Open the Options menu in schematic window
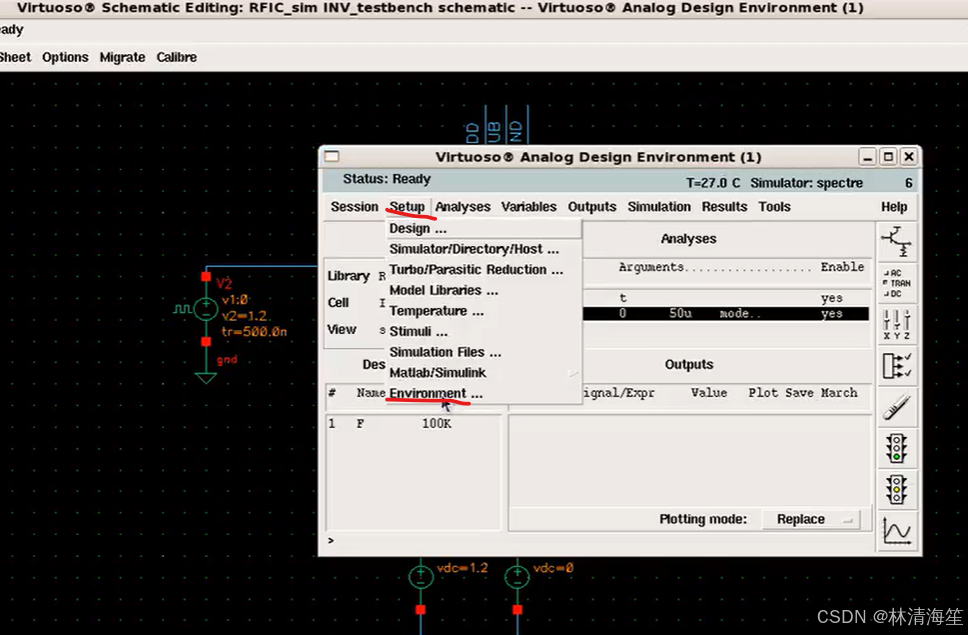 point(65,57)
